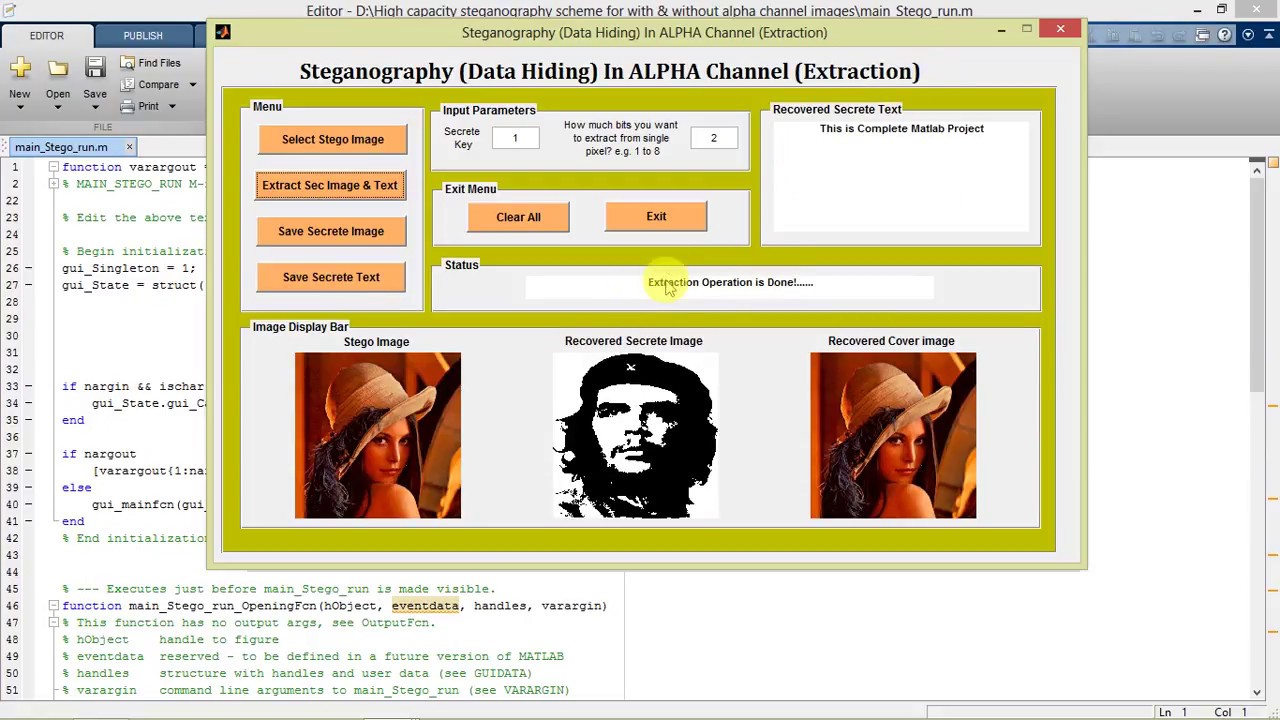Click the Secrete Key input field
Viewport: 1280px width, 720px height.
tap(515, 138)
